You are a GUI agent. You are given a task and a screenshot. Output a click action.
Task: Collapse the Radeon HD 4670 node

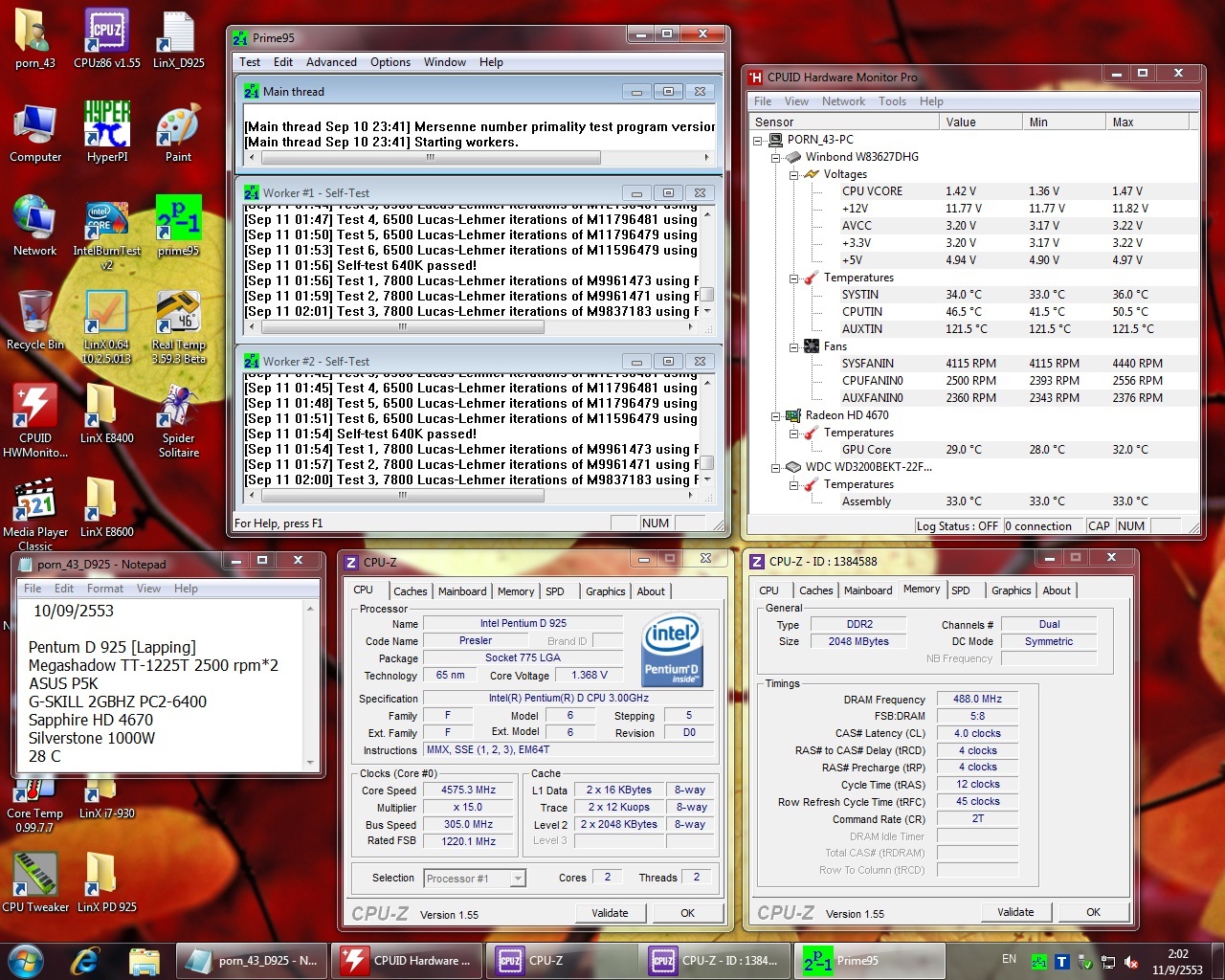pos(776,415)
